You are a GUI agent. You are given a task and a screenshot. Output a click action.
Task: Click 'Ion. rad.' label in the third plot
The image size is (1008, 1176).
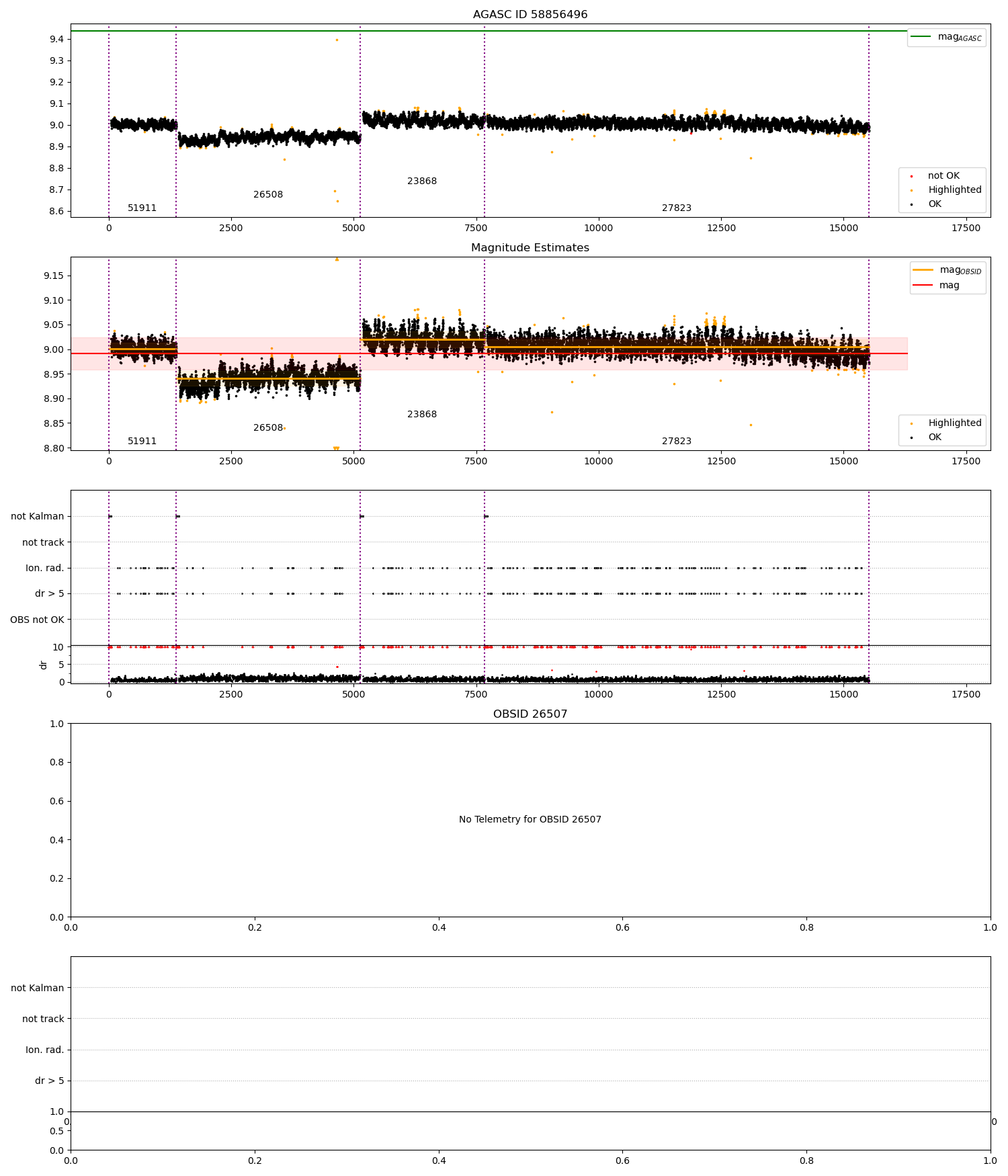[45, 569]
